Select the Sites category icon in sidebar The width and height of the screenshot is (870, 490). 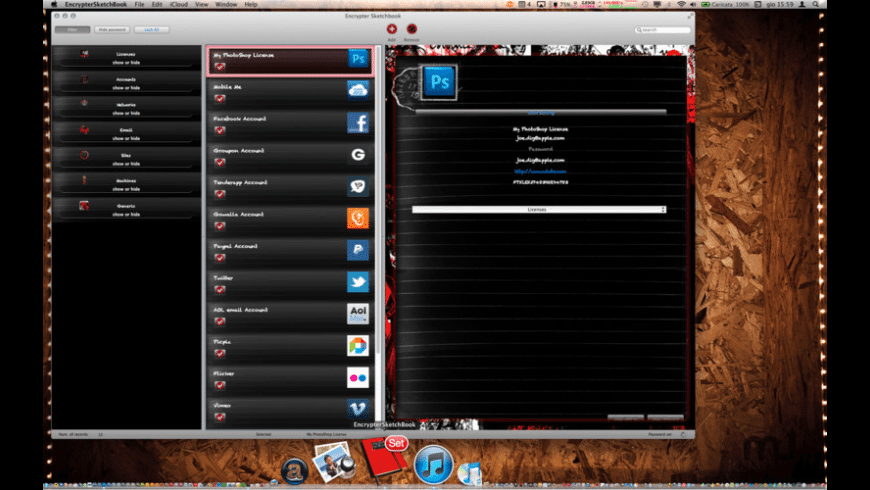(84, 155)
